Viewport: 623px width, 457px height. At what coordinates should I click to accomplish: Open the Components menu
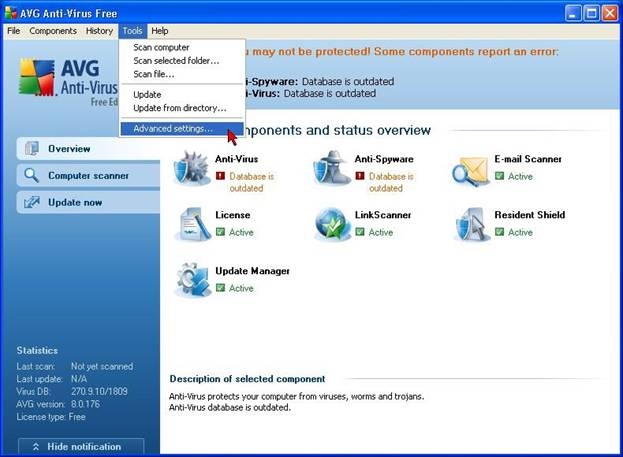tap(53, 31)
